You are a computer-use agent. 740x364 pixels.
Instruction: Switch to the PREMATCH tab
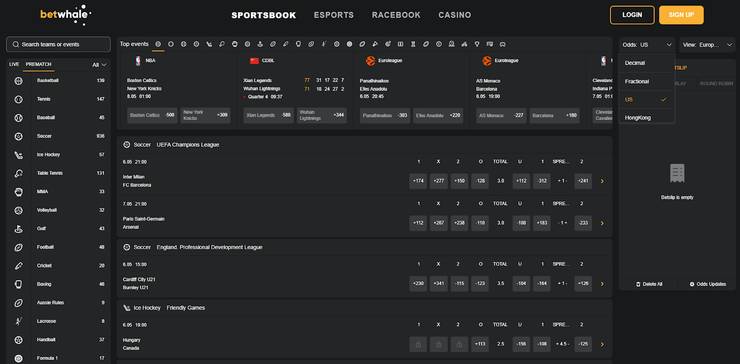click(38, 64)
